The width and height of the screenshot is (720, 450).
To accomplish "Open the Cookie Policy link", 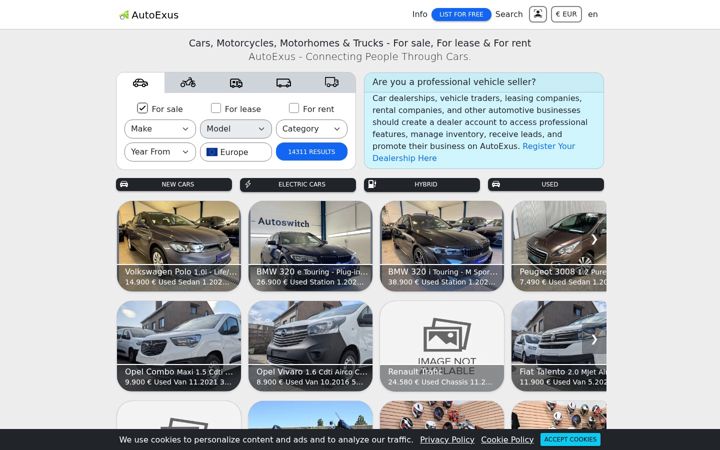I will [x=507, y=439].
